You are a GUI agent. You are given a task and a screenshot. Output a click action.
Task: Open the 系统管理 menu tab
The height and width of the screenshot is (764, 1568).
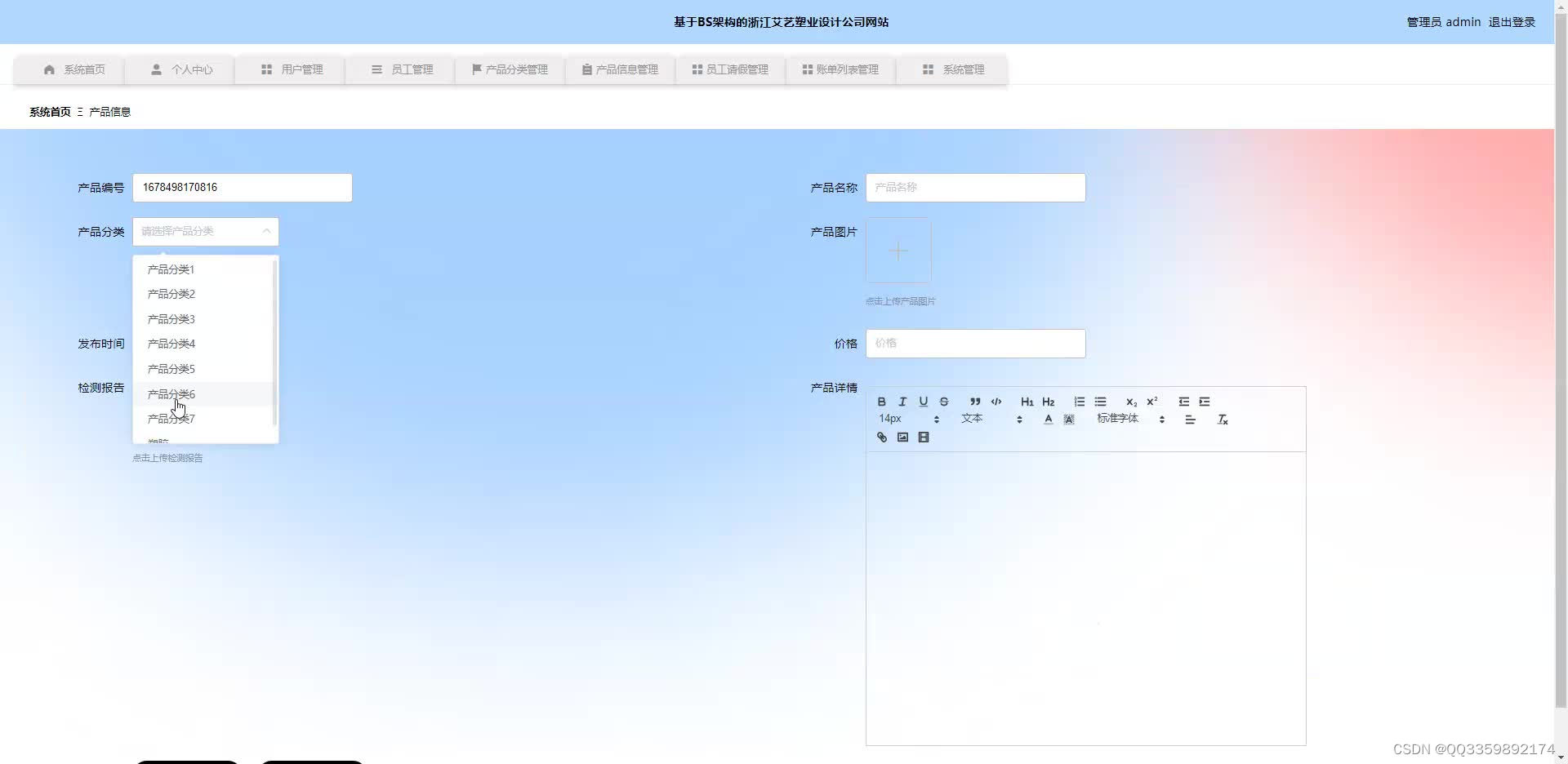[951, 69]
